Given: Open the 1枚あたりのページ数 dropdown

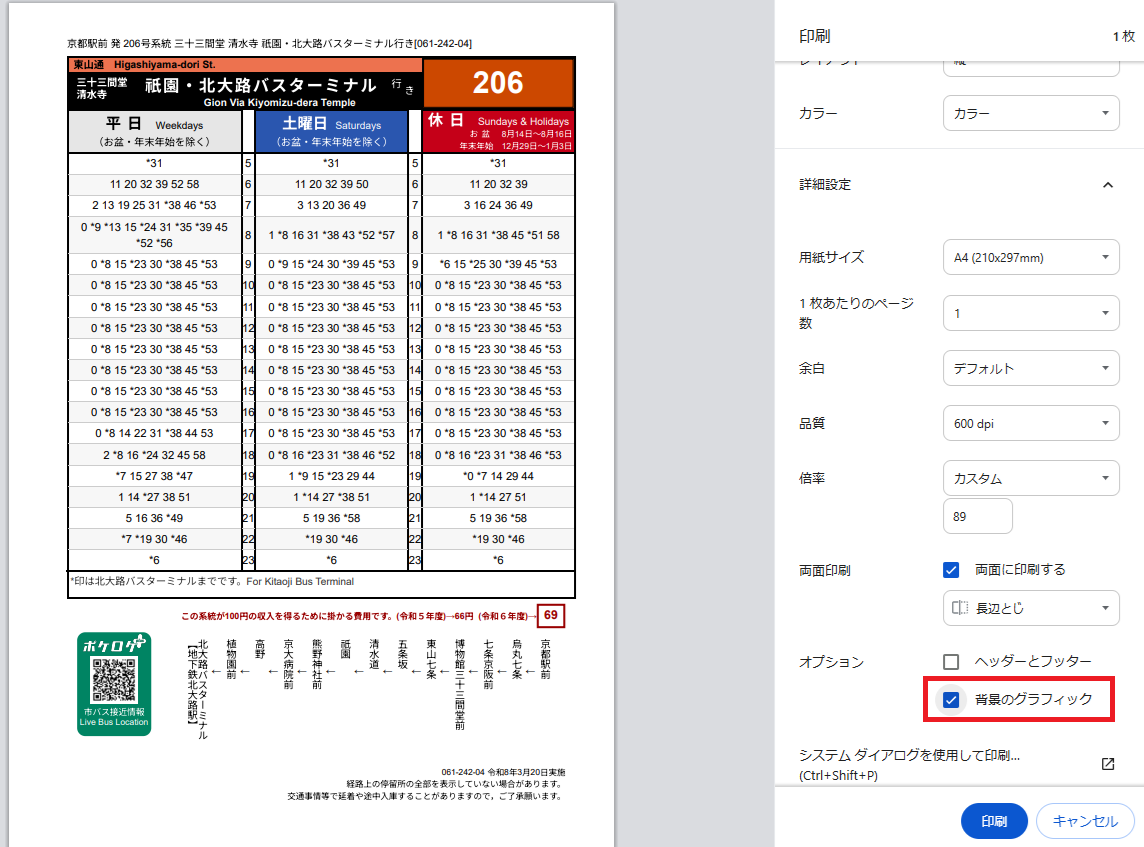Looking at the screenshot, I should (1031, 312).
